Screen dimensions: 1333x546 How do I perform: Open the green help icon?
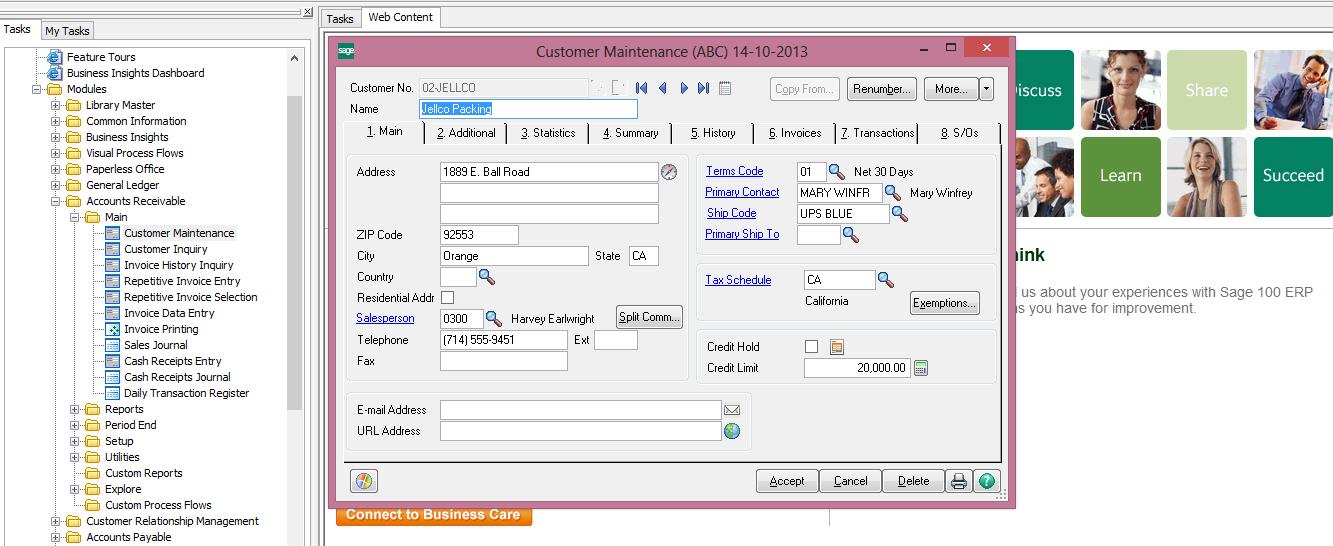coord(987,481)
